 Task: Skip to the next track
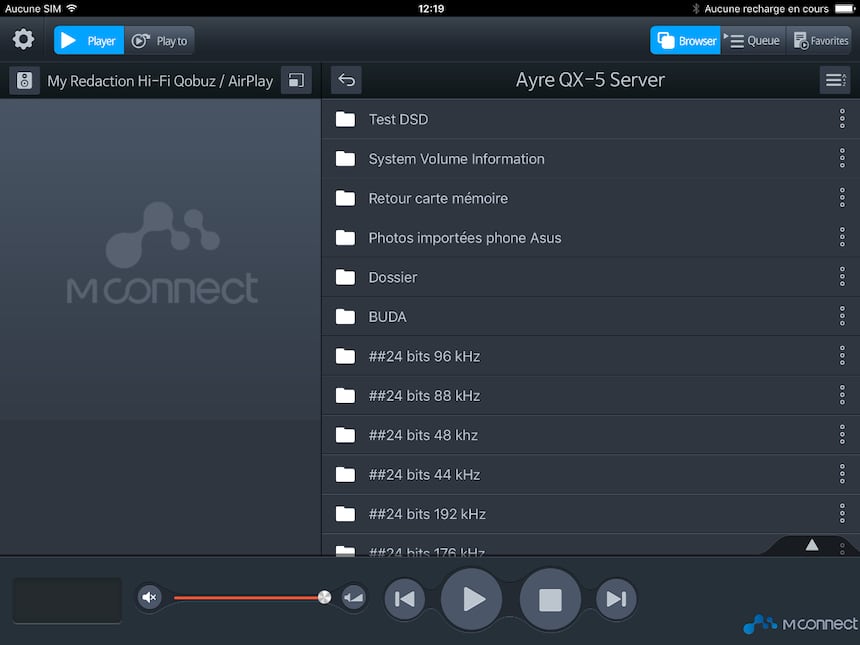tap(616, 598)
